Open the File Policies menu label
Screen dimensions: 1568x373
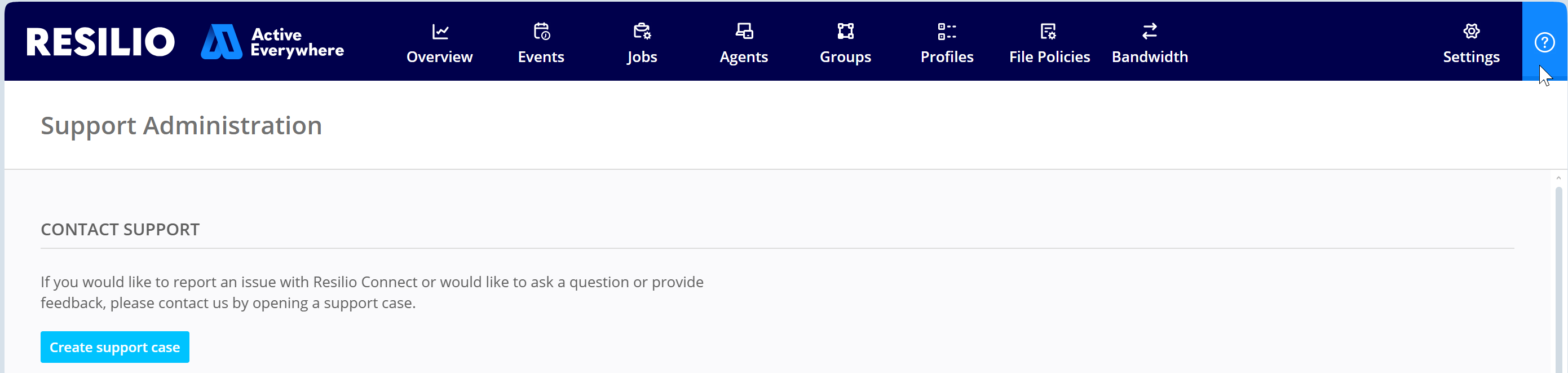click(x=1049, y=58)
